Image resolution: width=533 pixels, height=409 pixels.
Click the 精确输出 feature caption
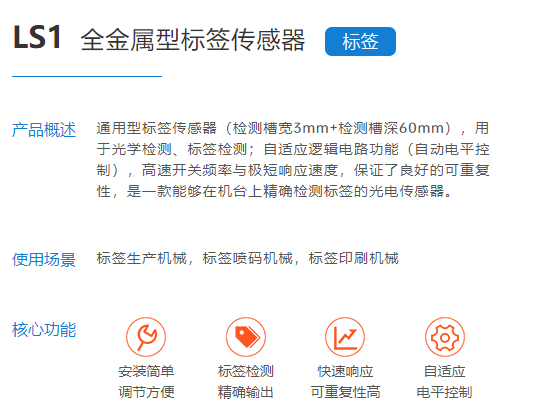[246, 392]
